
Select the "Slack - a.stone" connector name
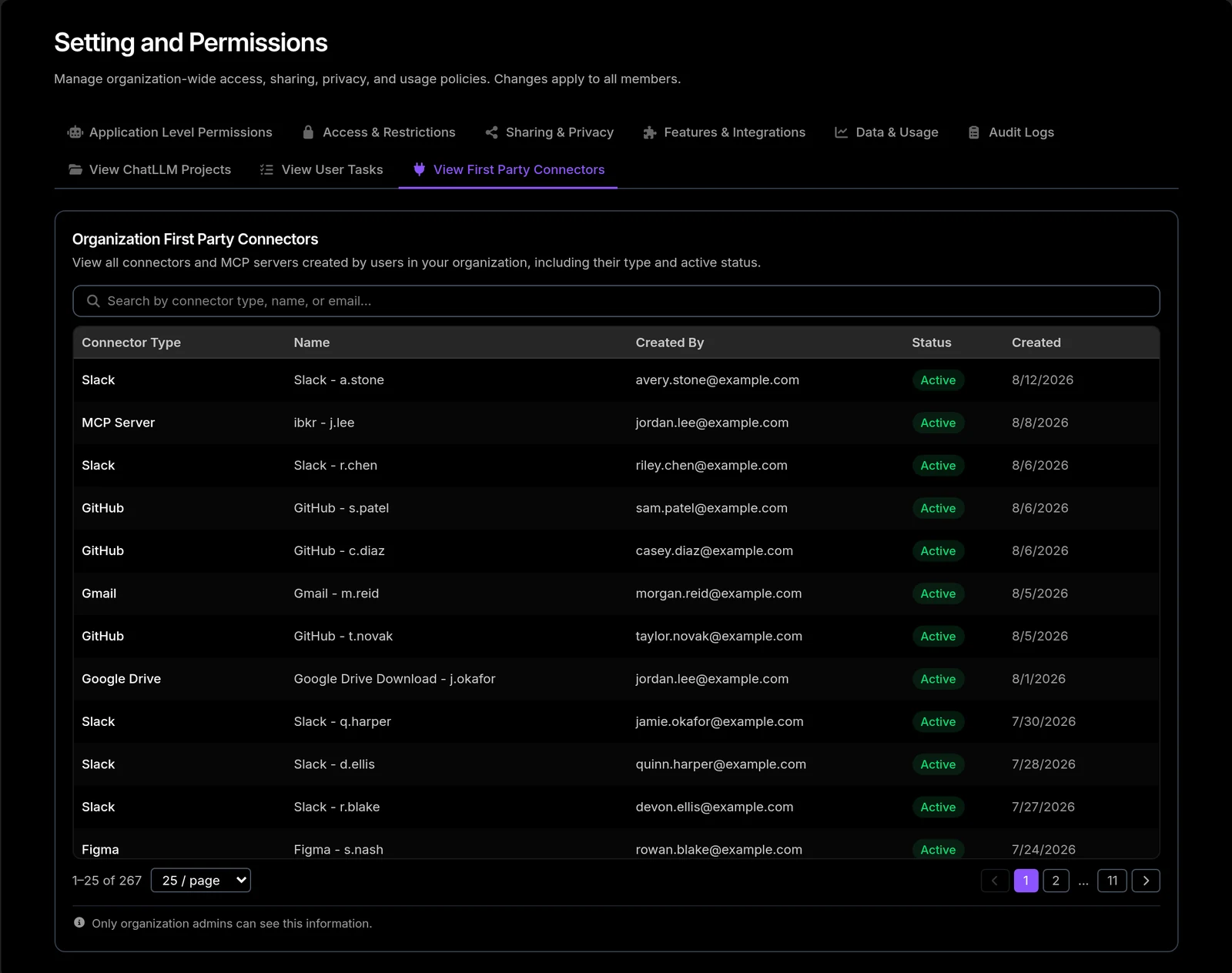point(339,380)
